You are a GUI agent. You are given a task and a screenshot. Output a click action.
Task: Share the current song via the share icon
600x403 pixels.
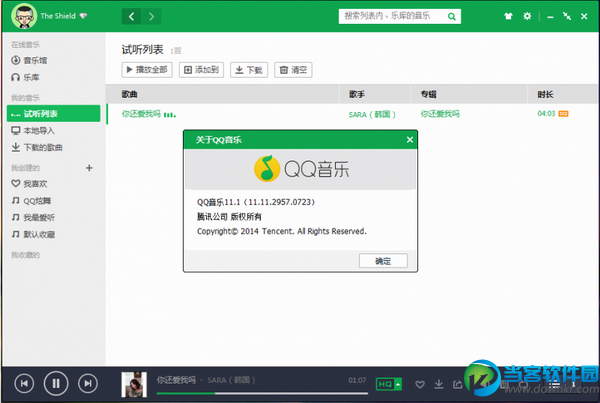click(x=458, y=384)
